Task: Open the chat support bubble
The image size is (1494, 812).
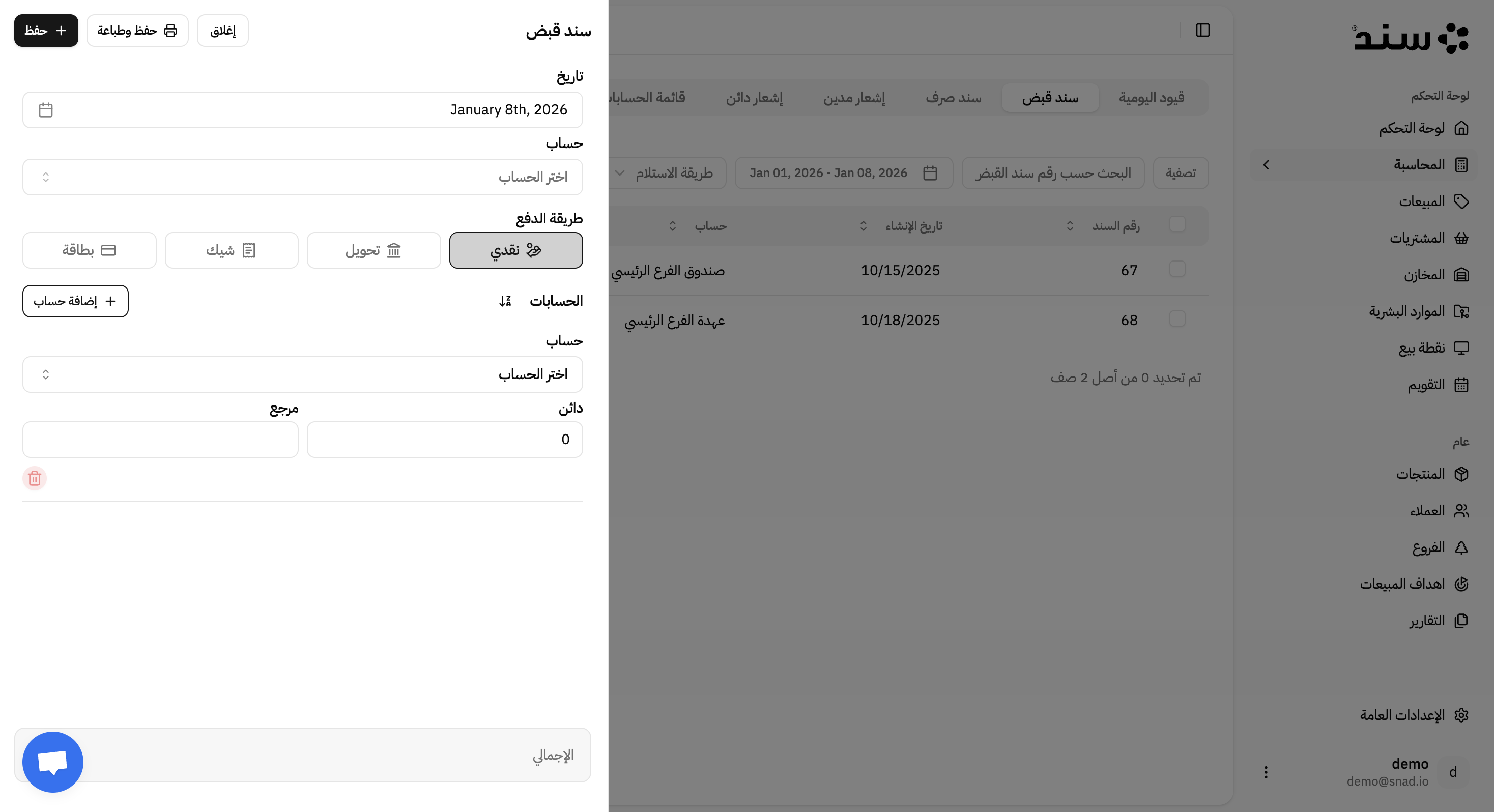Action: pyautogui.click(x=52, y=762)
